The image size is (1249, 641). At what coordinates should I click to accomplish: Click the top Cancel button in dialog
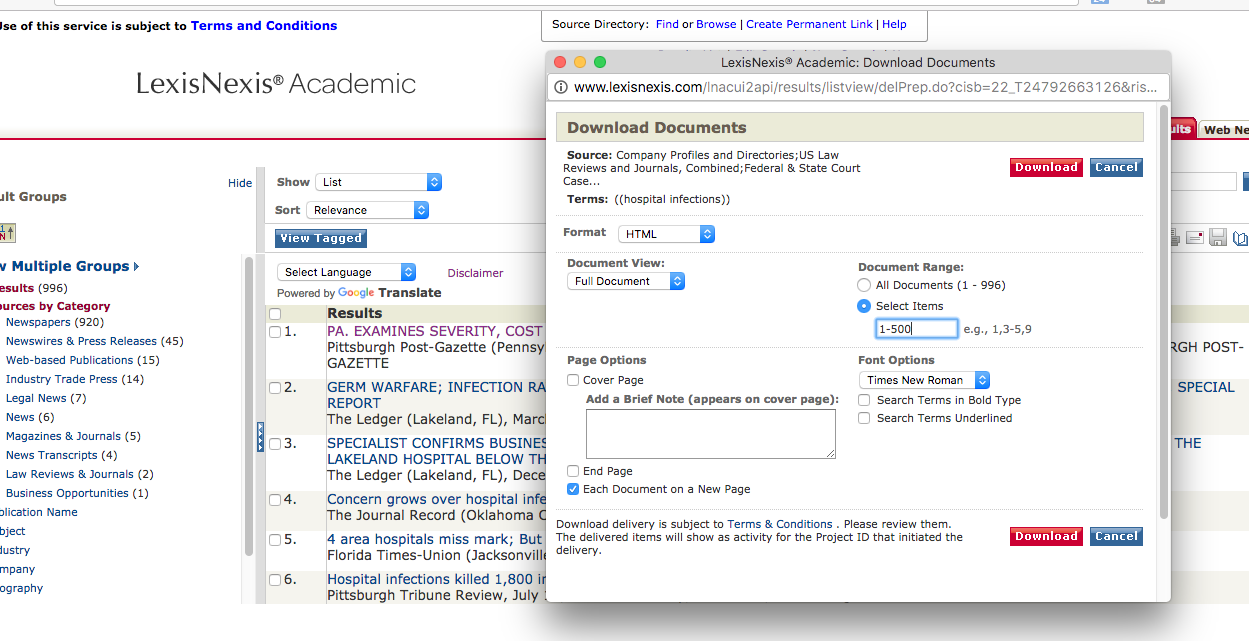1116,168
